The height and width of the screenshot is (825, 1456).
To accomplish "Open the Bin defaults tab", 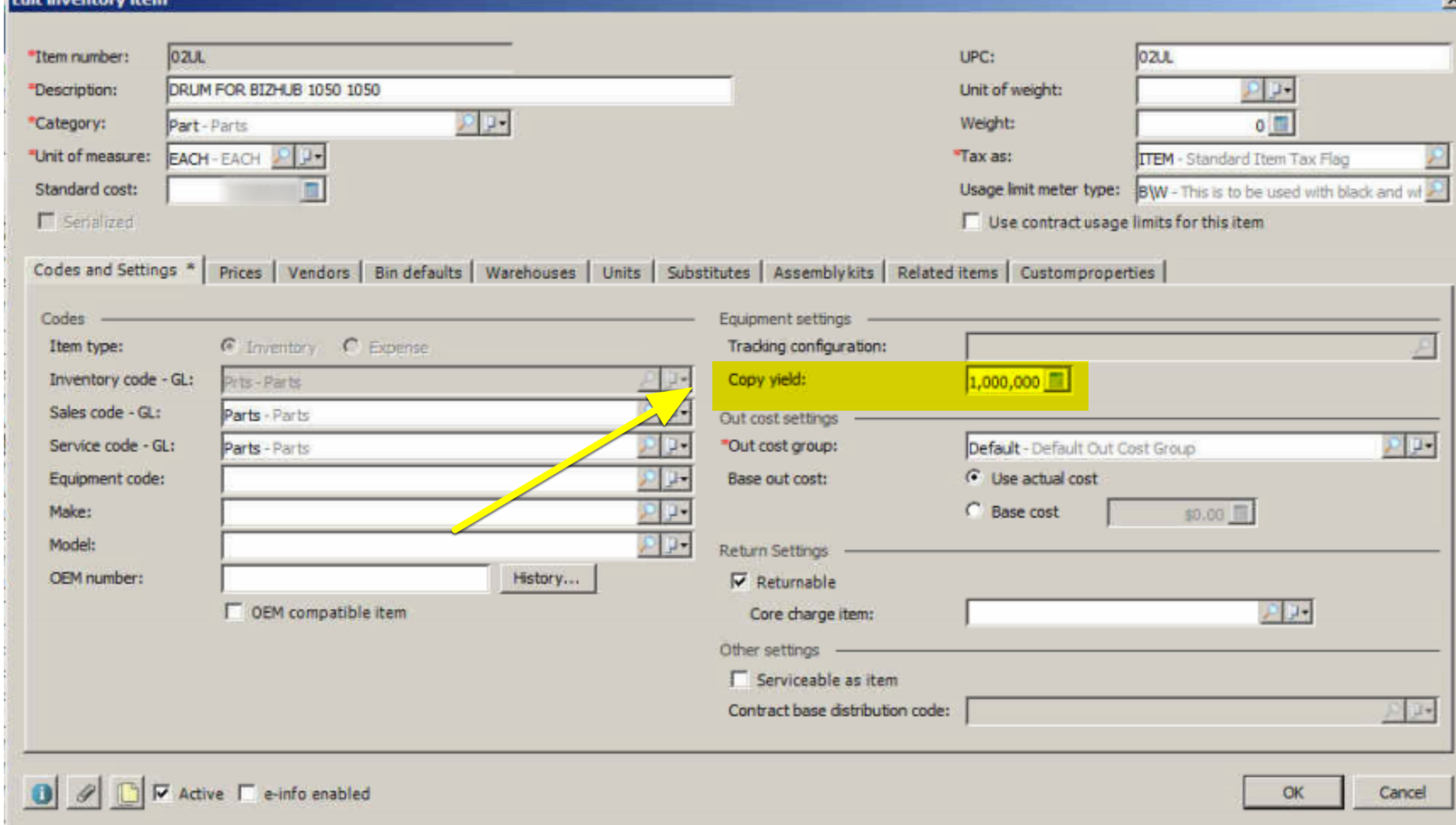I will (418, 272).
